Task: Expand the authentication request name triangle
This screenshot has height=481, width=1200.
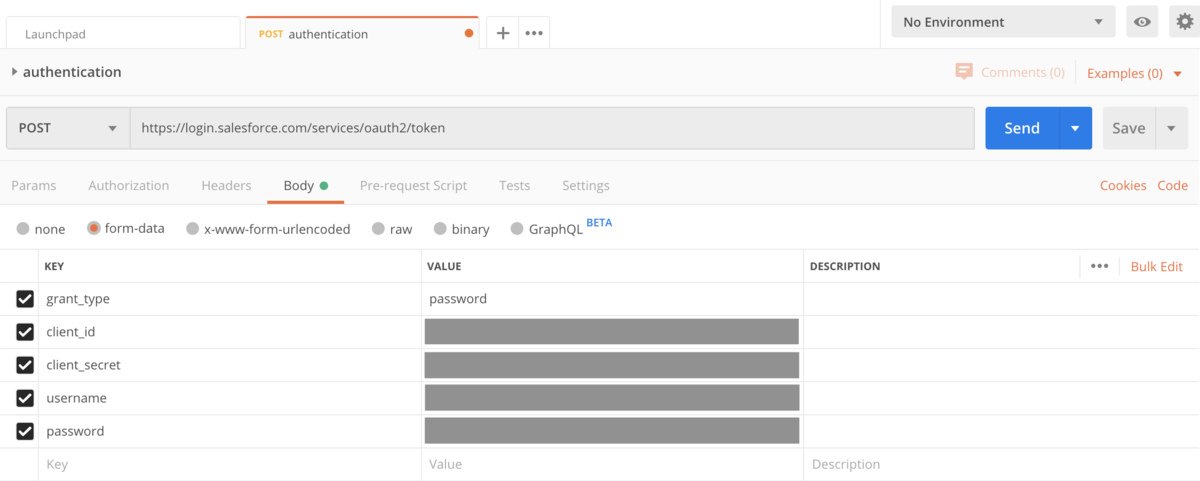Action: pyautogui.click(x=14, y=72)
